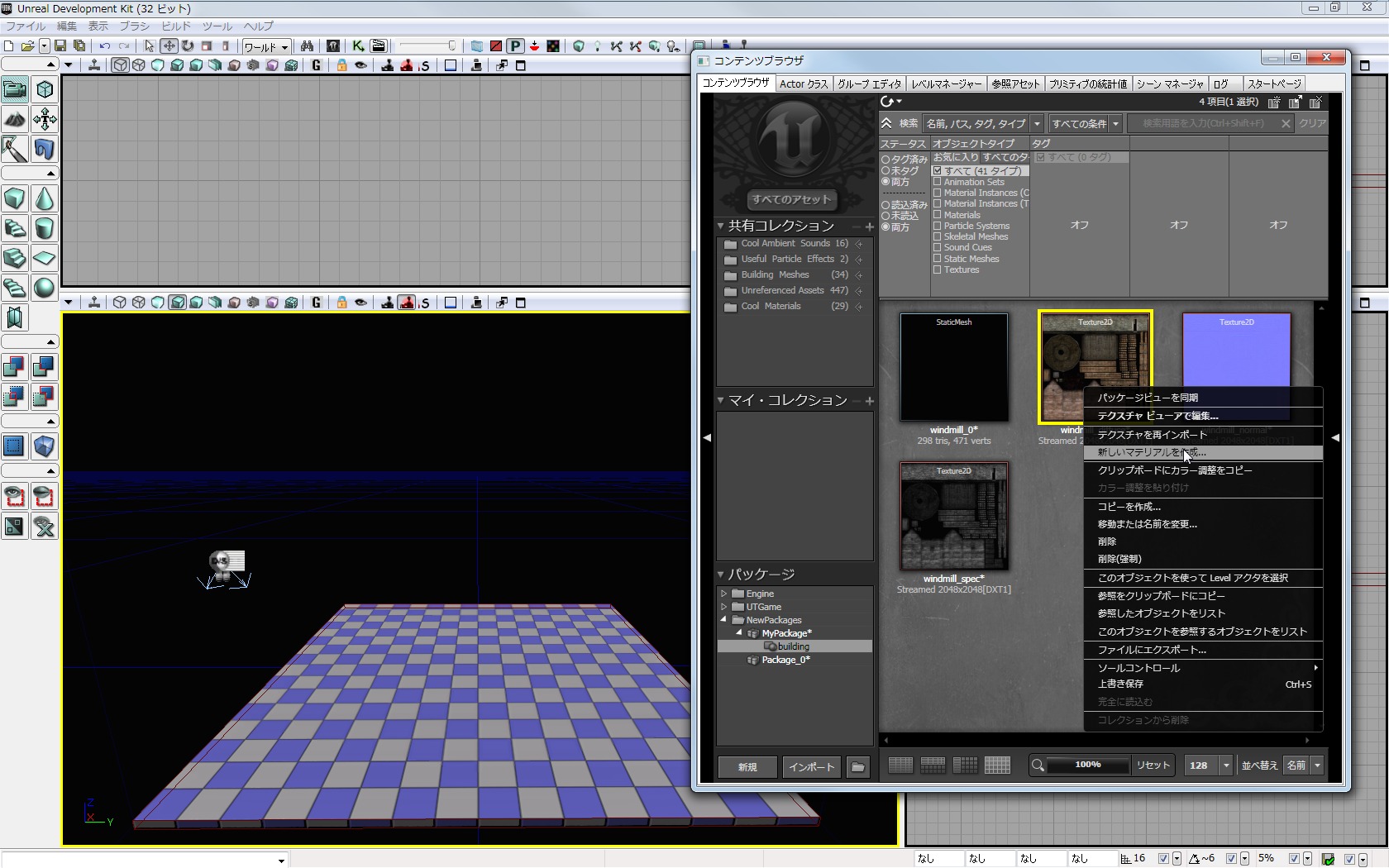Click the リセット zoom button

(1153, 765)
